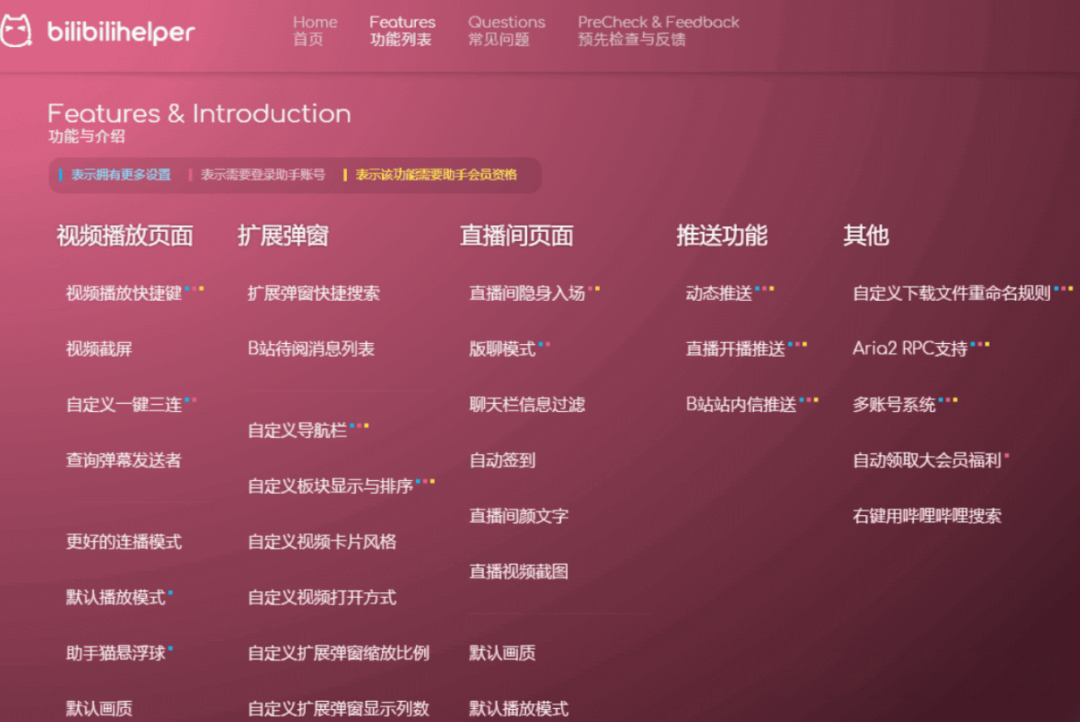
Task: Select 默认播放模式 under 直播间页面
Action: click(x=519, y=708)
